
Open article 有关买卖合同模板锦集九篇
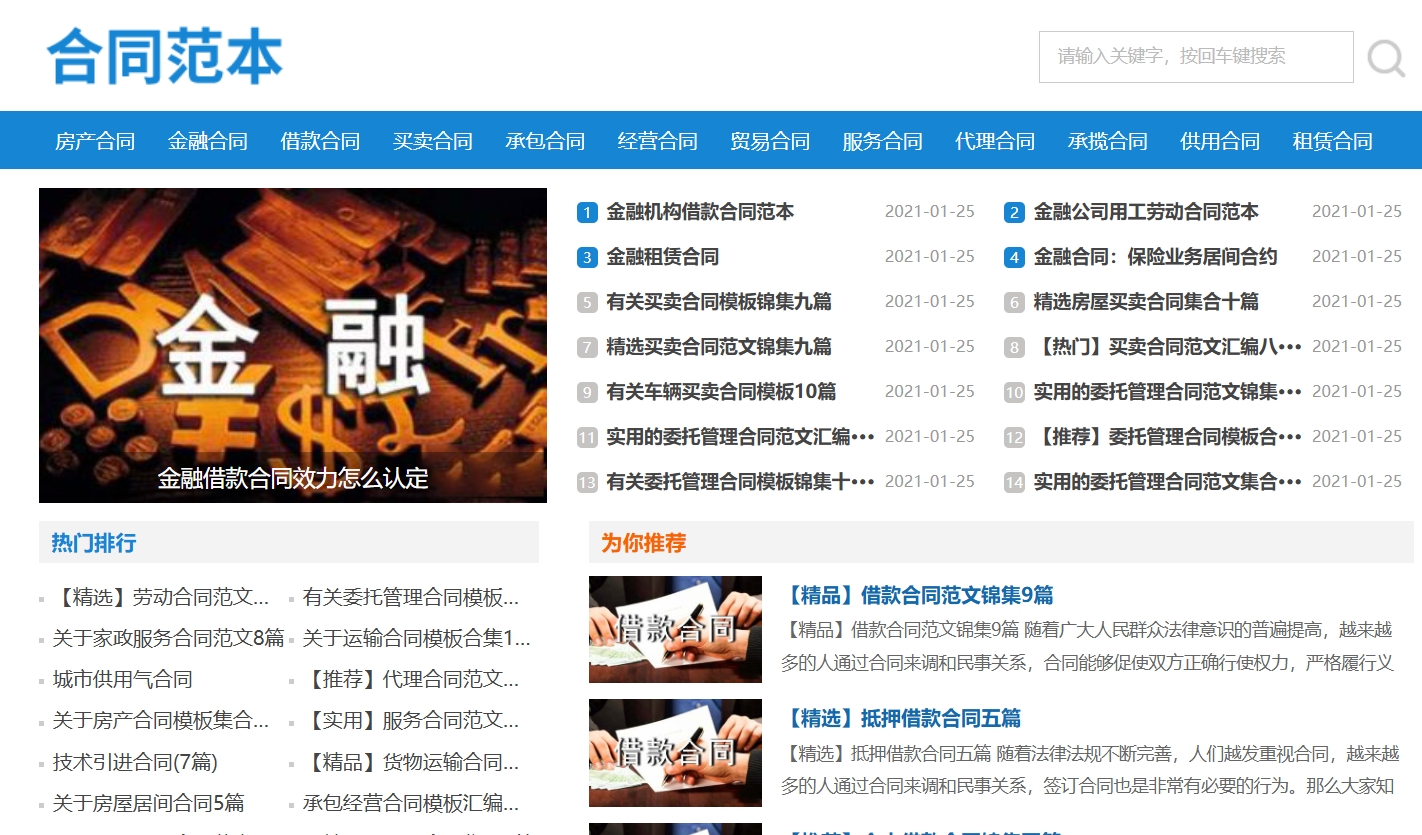pyautogui.click(x=719, y=302)
